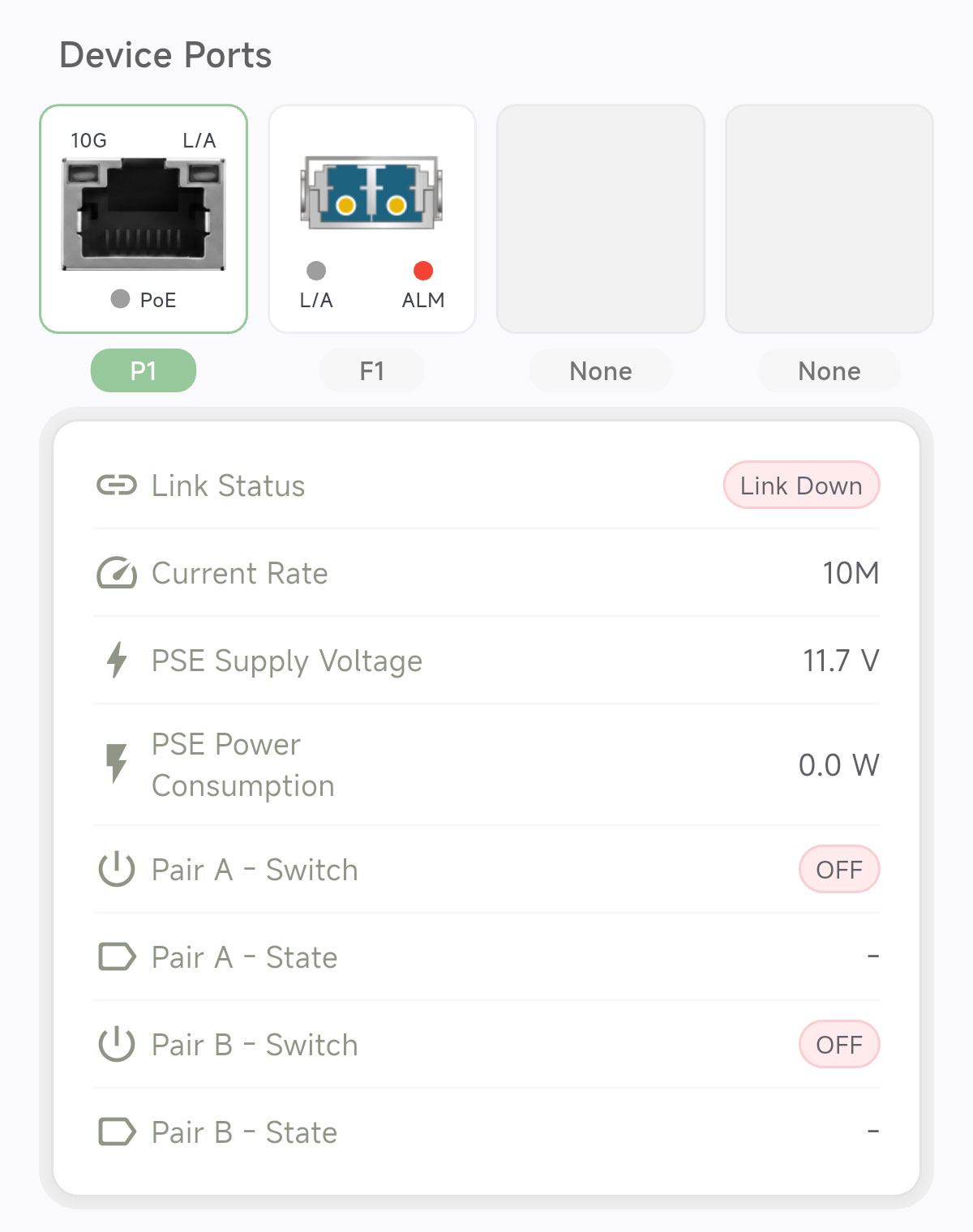Toggle the Pair B Switch OFF button

coord(839,1044)
